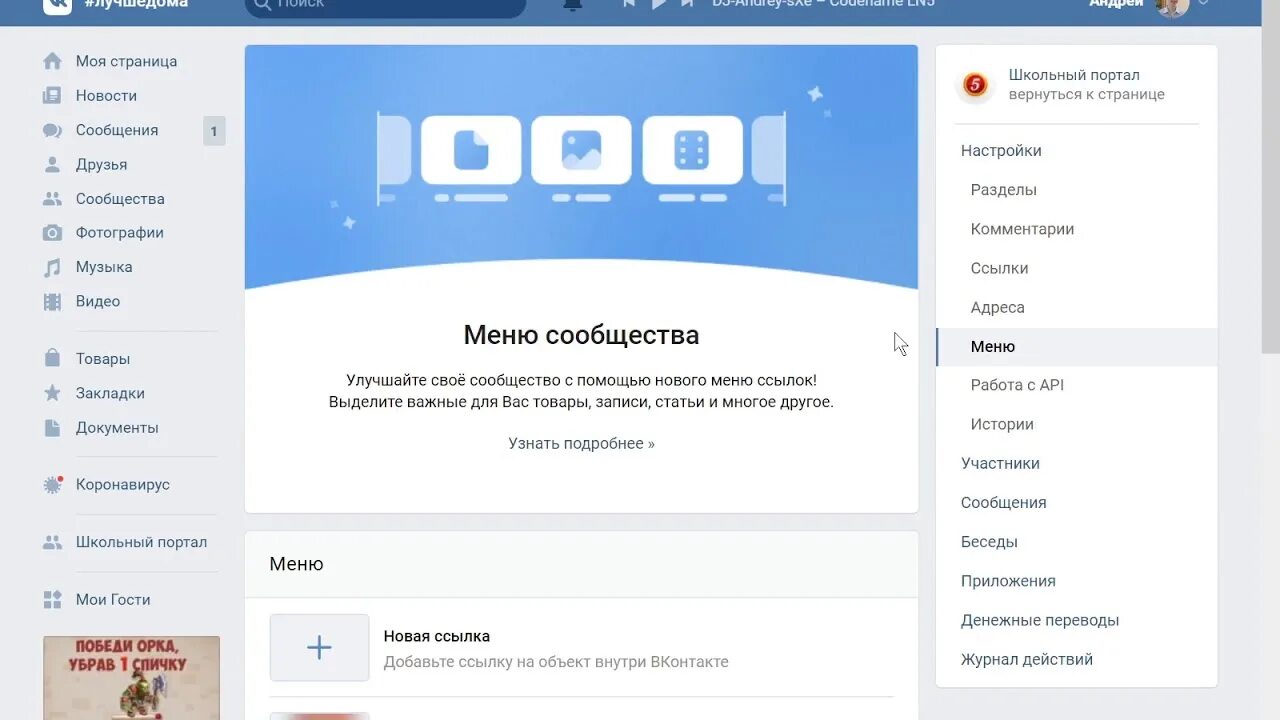Click the VK logo in the header
This screenshot has height=720, width=1280.
[56, 4]
